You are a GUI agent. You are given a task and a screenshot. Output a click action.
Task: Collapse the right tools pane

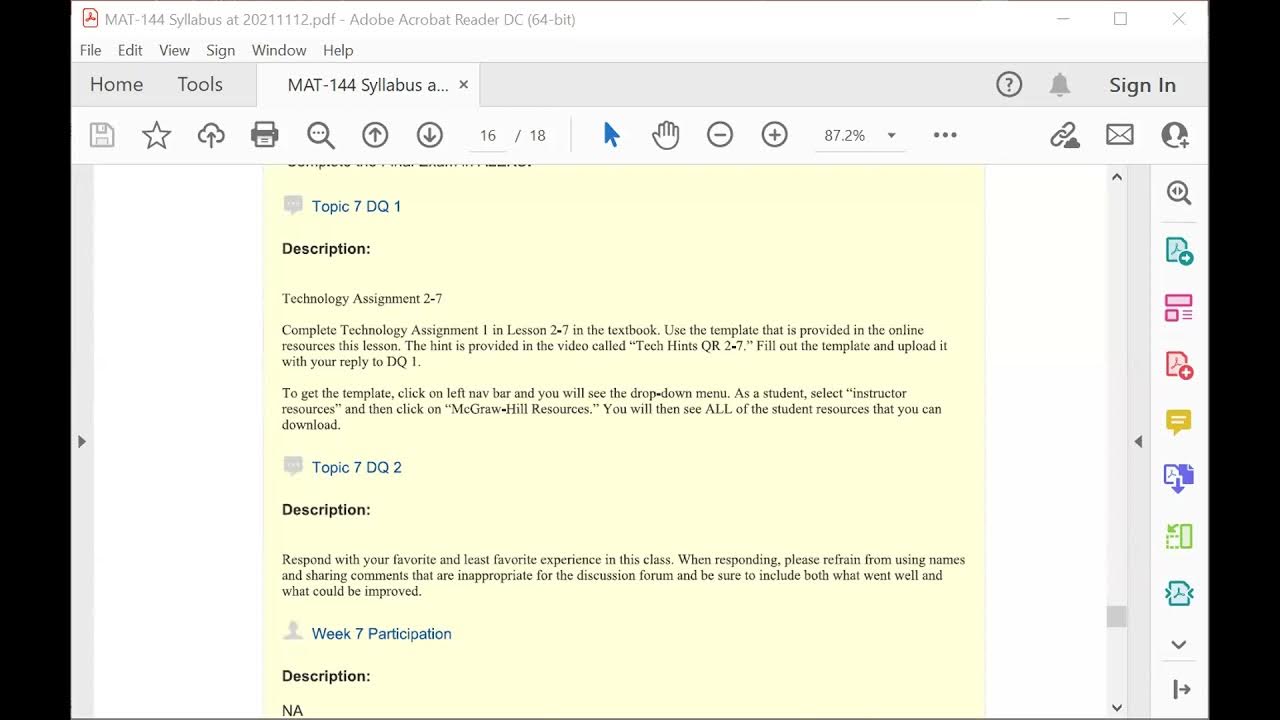(1137, 441)
